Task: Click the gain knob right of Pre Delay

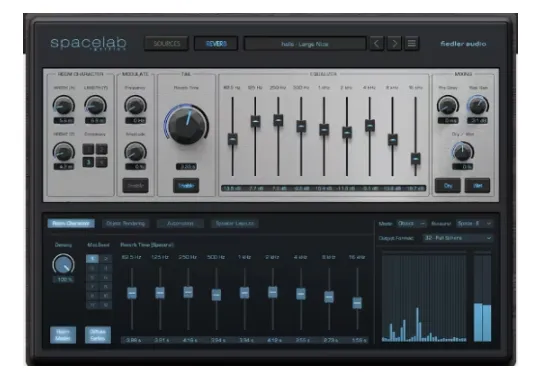Action: pyautogui.click(x=478, y=105)
